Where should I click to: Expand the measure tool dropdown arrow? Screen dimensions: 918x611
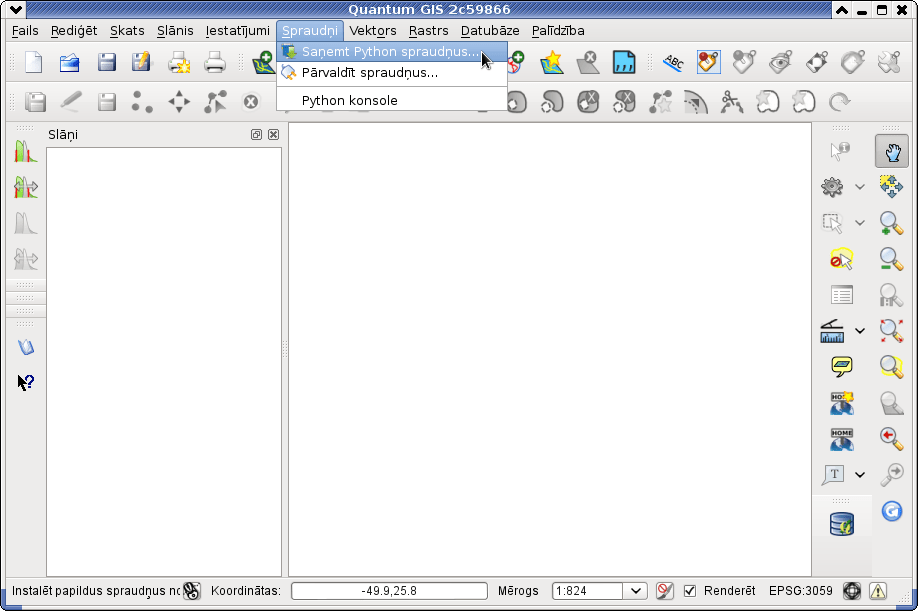tap(859, 331)
